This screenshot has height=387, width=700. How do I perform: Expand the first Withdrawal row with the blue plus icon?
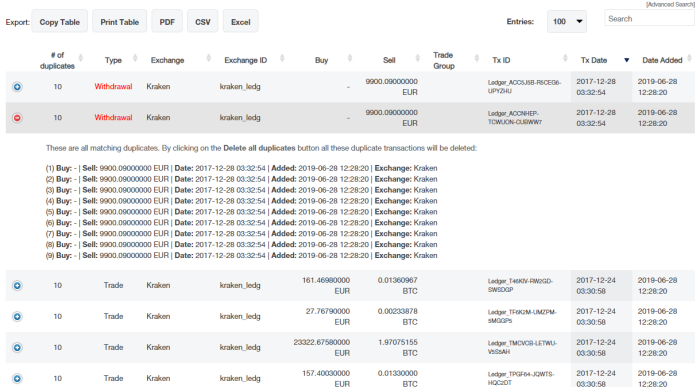pos(17,87)
